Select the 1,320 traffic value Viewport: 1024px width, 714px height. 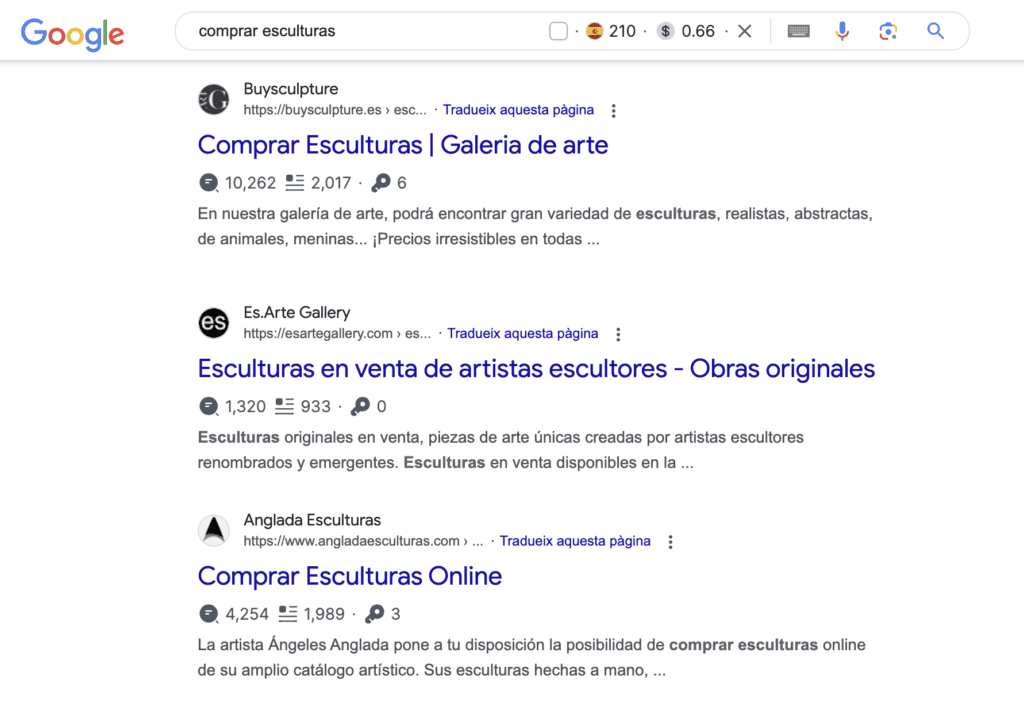(245, 406)
